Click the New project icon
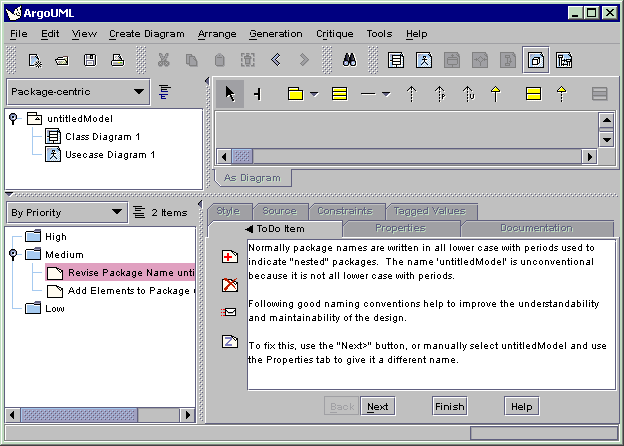624x446 pixels. tap(35, 60)
